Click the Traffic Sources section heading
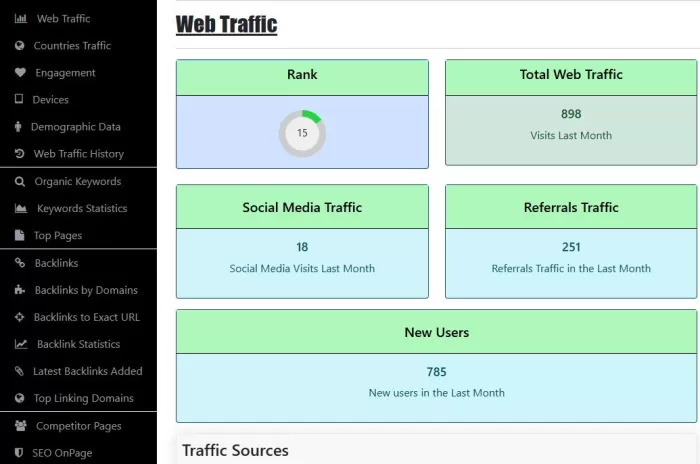700x464 pixels. point(235,450)
